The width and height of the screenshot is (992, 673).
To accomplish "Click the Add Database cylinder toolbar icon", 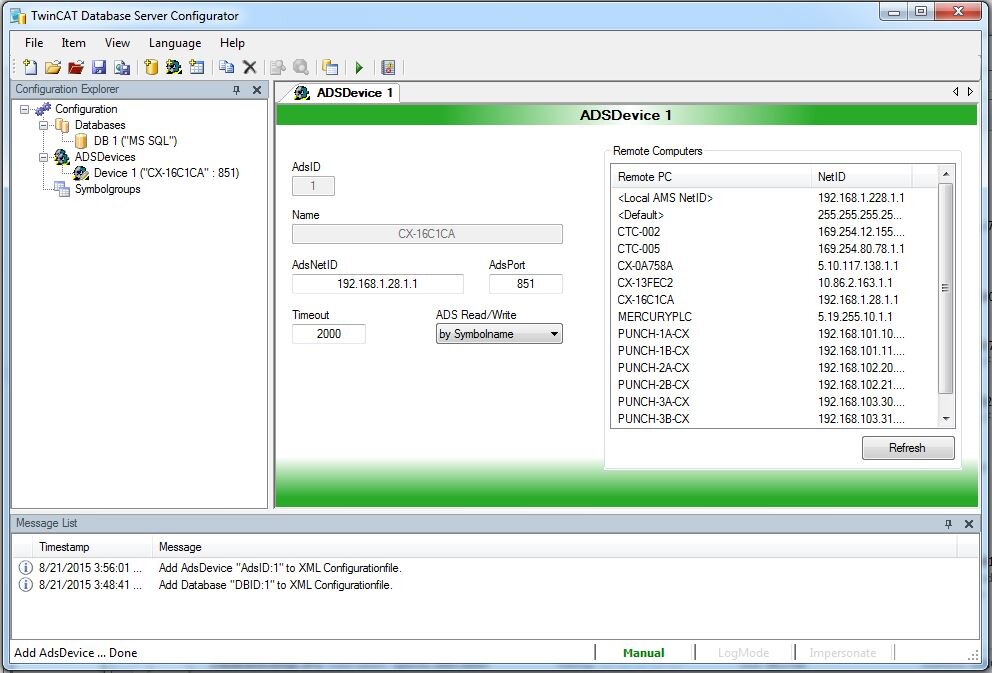I will point(151,68).
